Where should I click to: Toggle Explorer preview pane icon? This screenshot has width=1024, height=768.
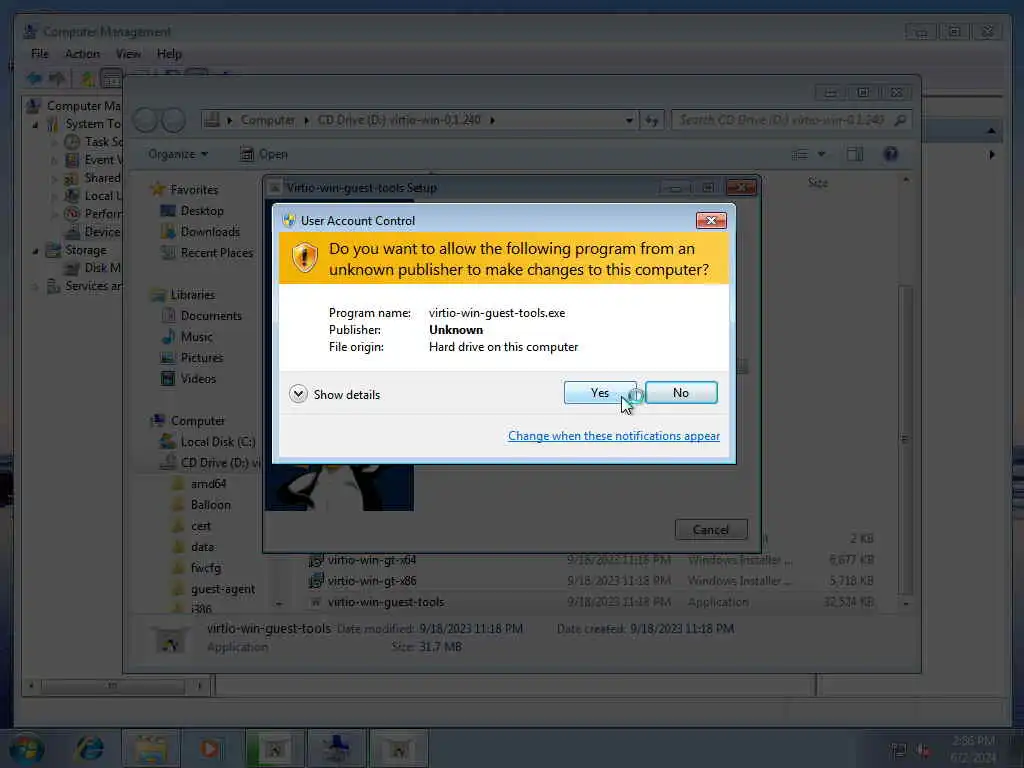pos(854,154)
